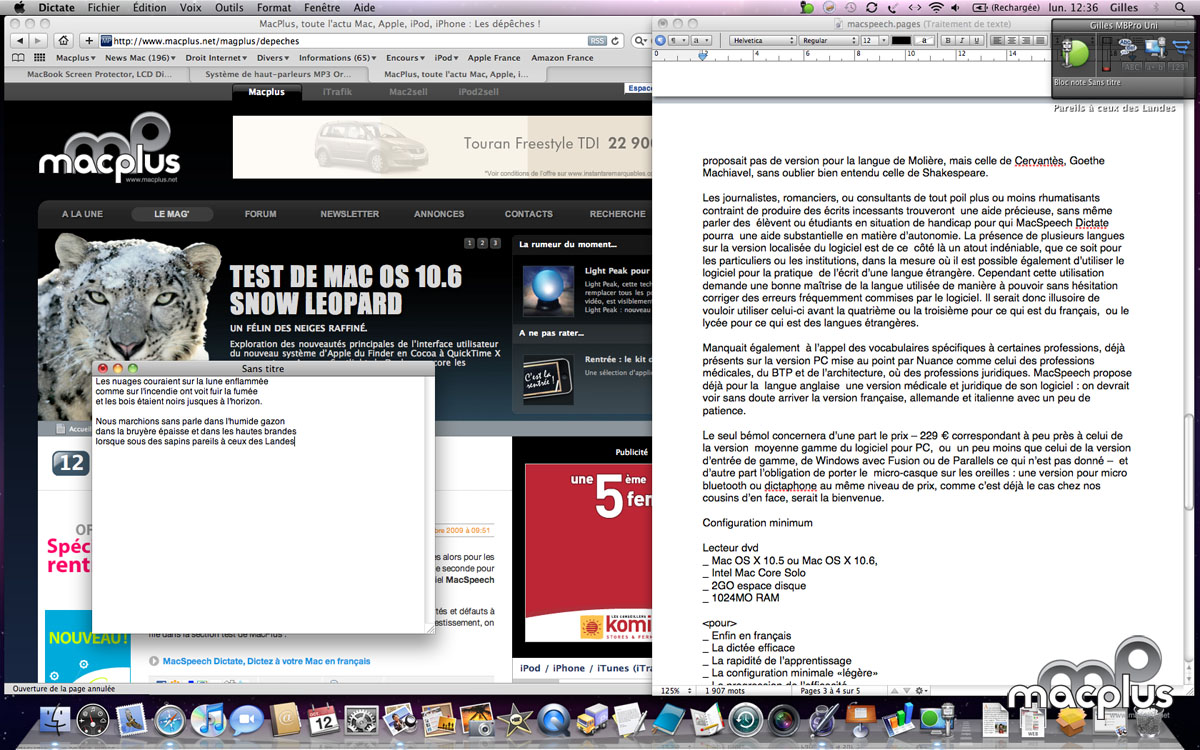Align text left in Pages

coord(999,40)
